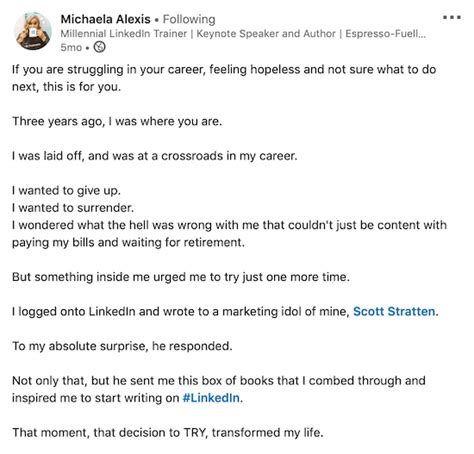Open the three-dot post options menu
The height and width of the screenshot is (454, 474).
coord(452,17)
